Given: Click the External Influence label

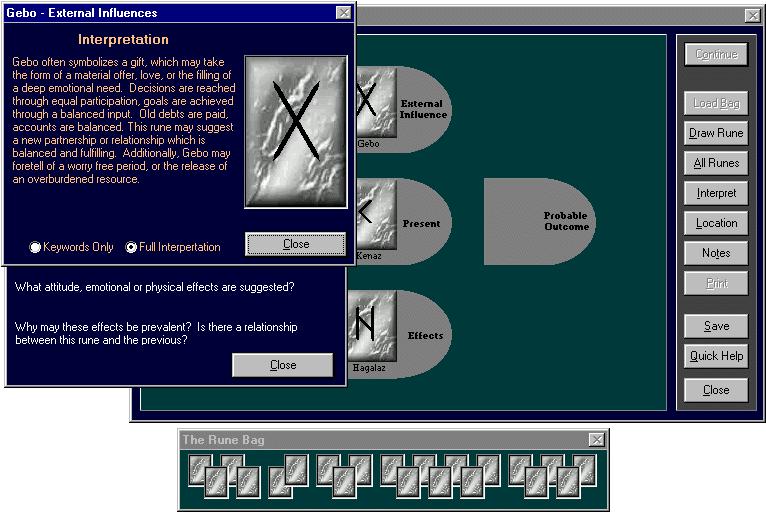Looking at the screenshot, I should (x=423, y=109).
